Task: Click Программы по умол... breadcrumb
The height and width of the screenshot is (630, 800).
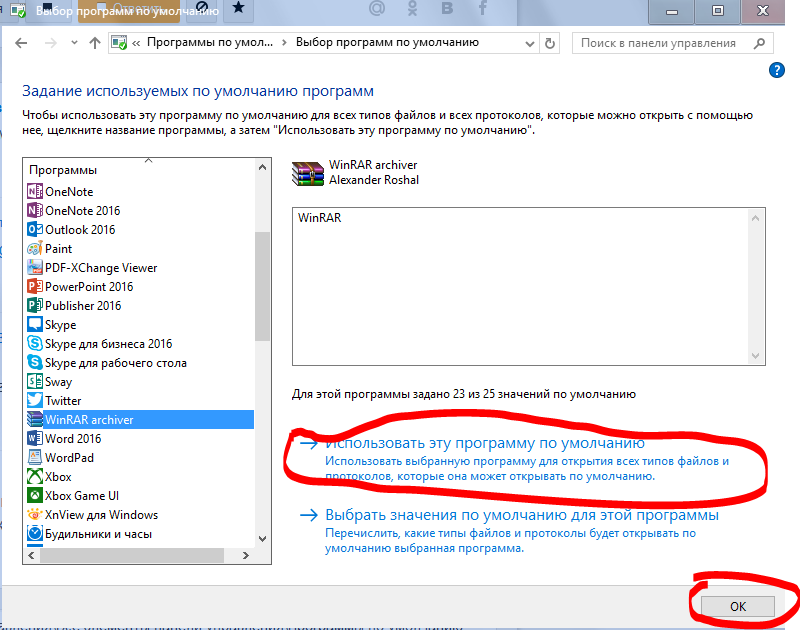Action: pyautogui.click(x=210, y=42)
